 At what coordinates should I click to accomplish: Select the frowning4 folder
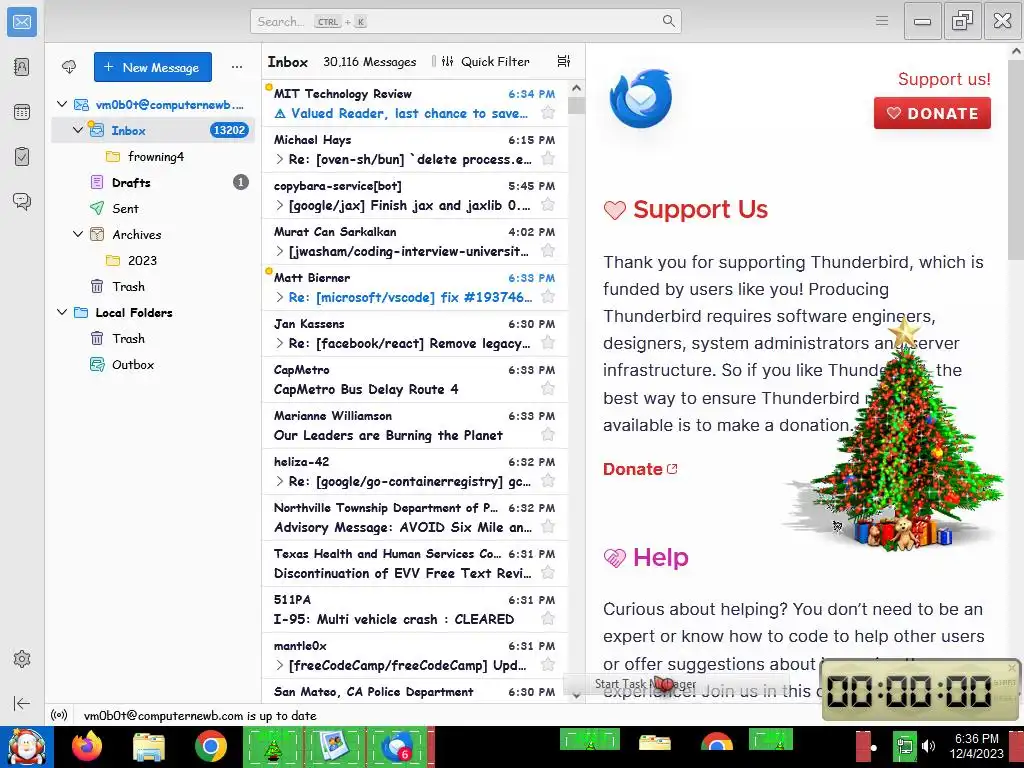[x=153, y=156]
